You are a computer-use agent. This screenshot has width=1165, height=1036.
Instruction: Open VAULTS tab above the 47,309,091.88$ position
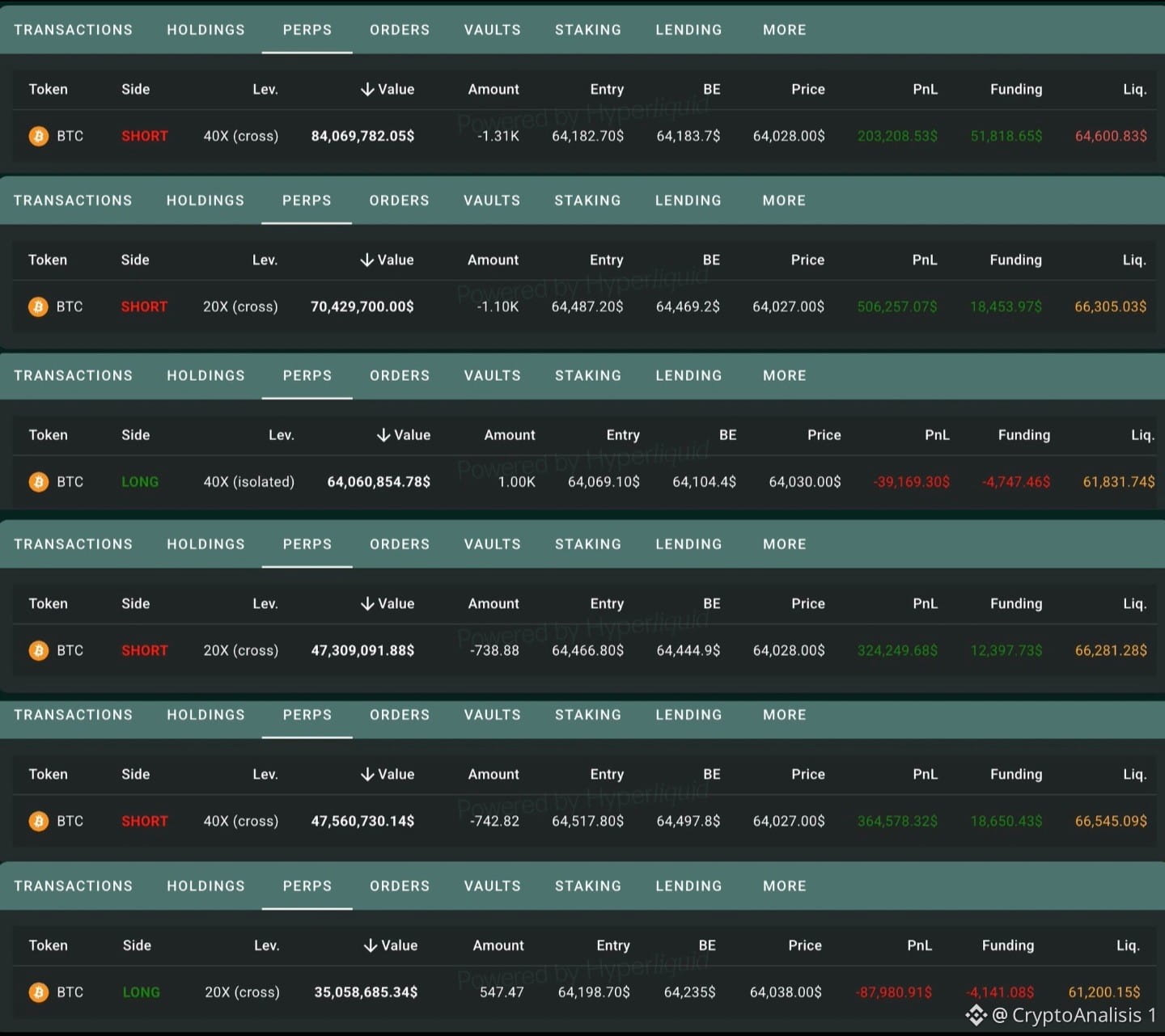(x=493, y=544)
